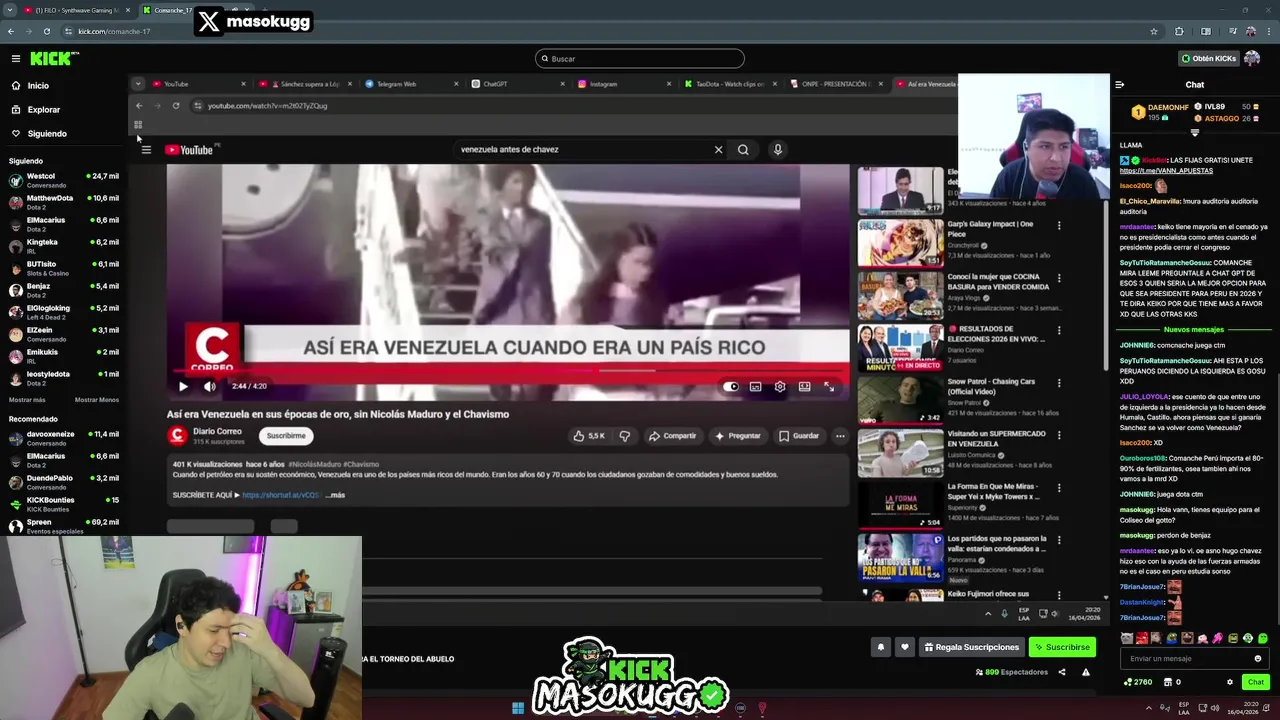1280x720 pixels.
Task: Play the YouTube video in the stream
Action: coord(183,386)
